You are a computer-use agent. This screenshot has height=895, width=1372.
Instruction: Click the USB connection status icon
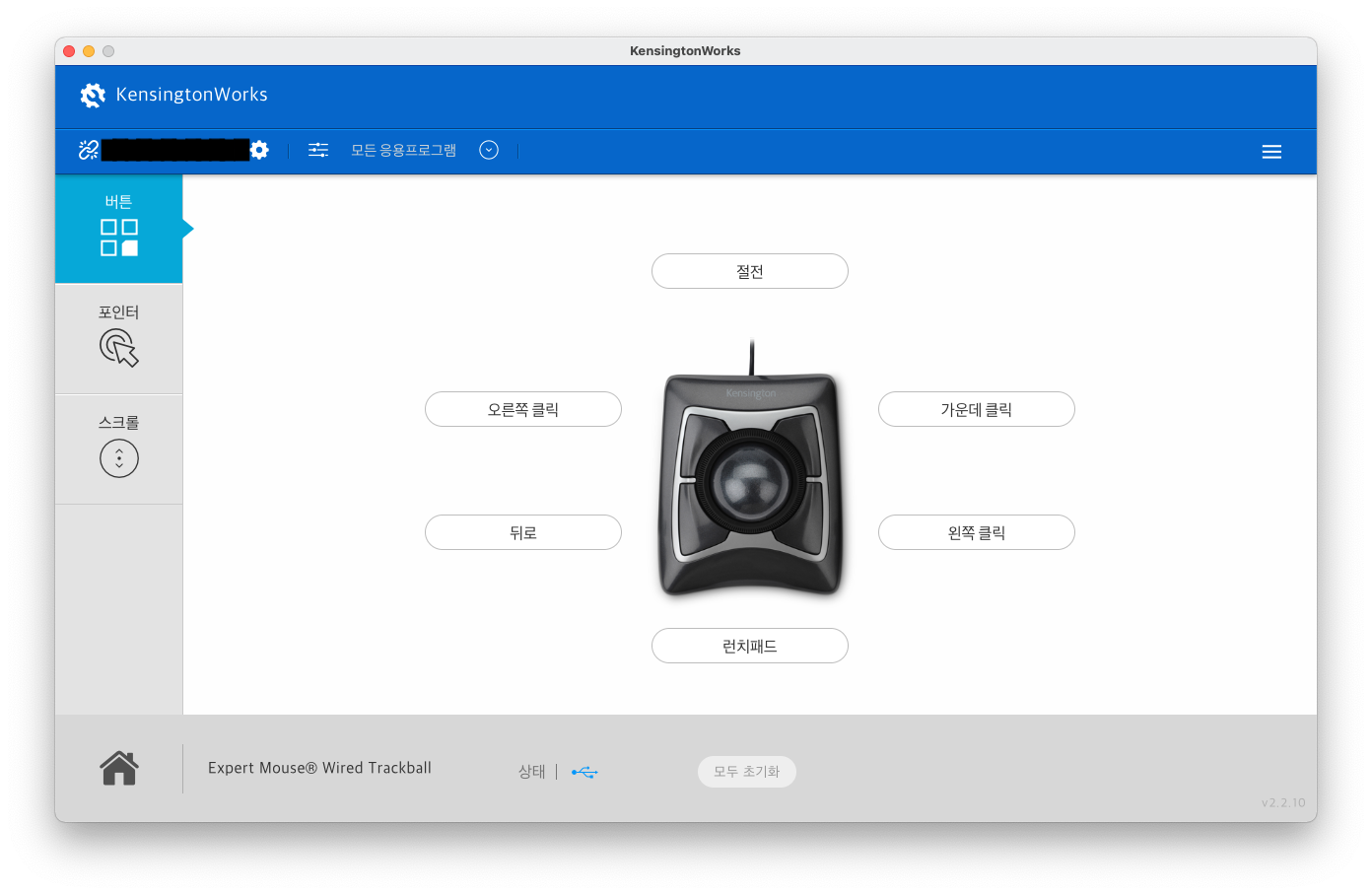[x=584, y=772]
